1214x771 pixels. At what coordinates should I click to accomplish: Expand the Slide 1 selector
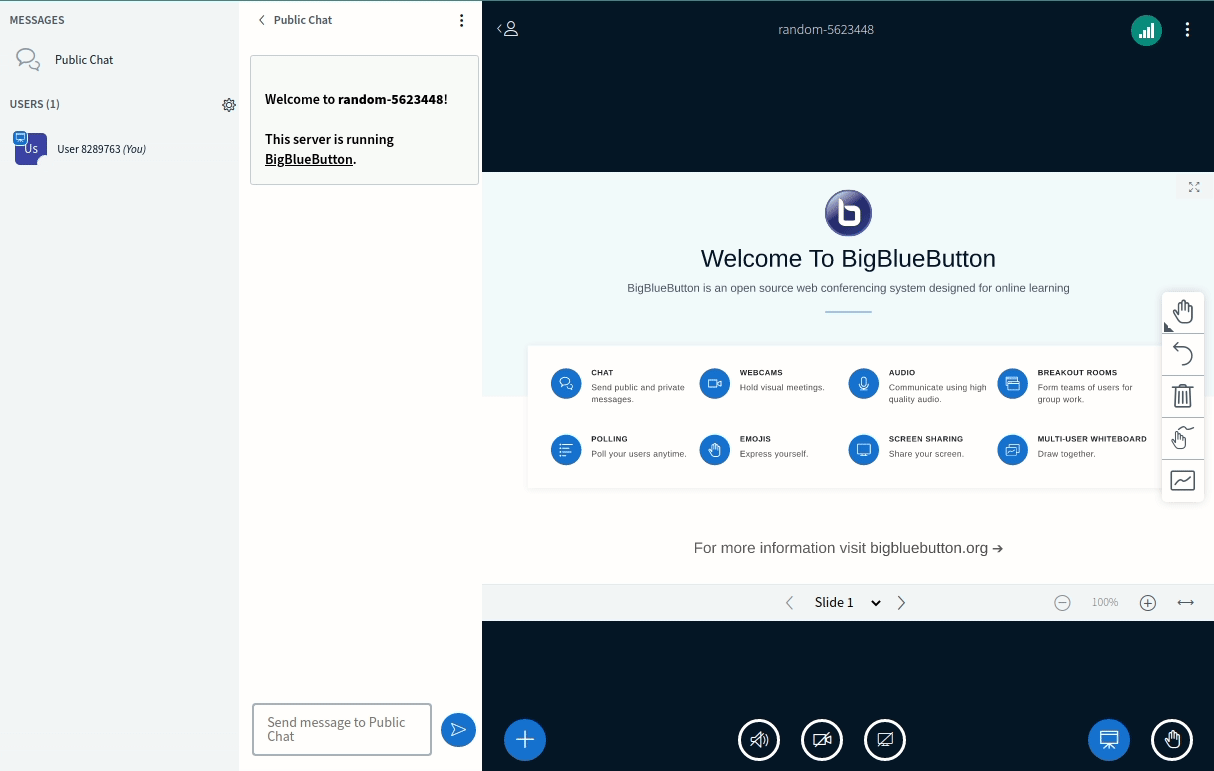(847, 602)
